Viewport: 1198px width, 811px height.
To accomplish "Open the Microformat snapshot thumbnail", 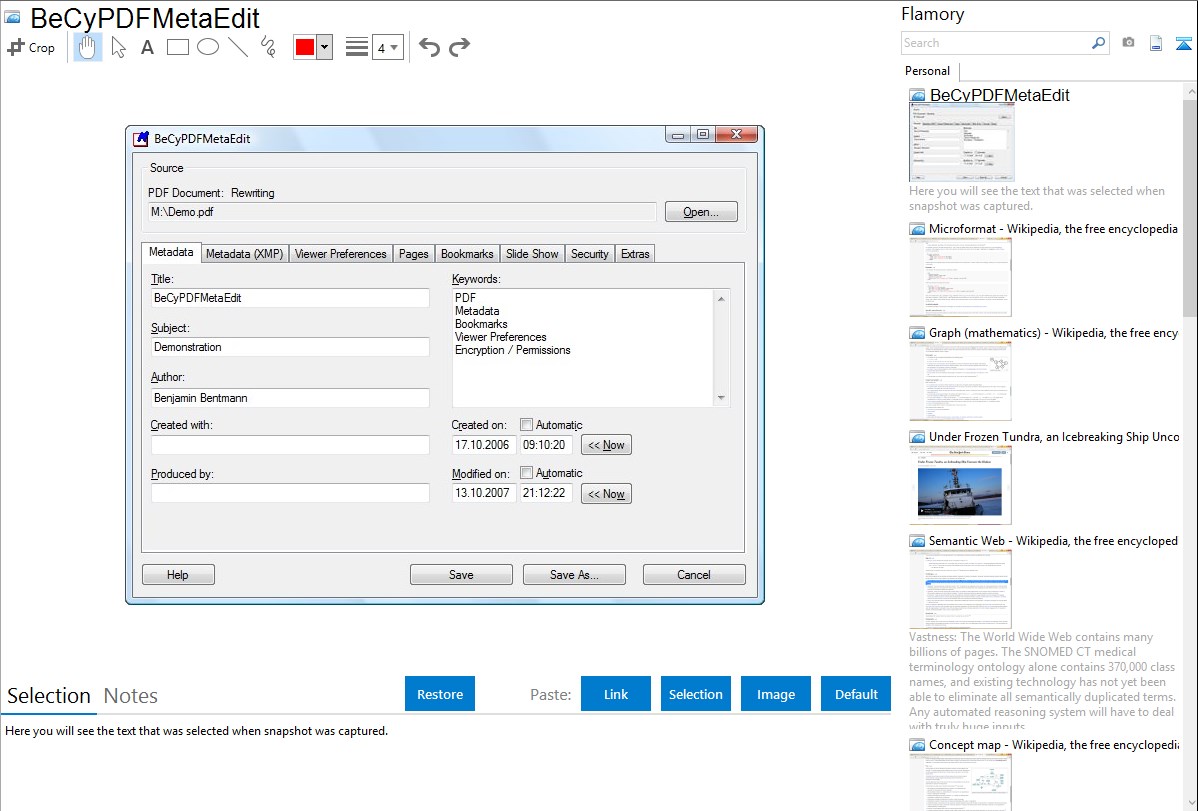I will (x=960, y=277).
